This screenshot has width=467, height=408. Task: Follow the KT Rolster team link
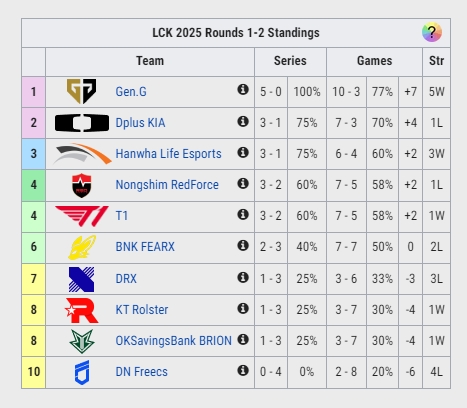142,310
